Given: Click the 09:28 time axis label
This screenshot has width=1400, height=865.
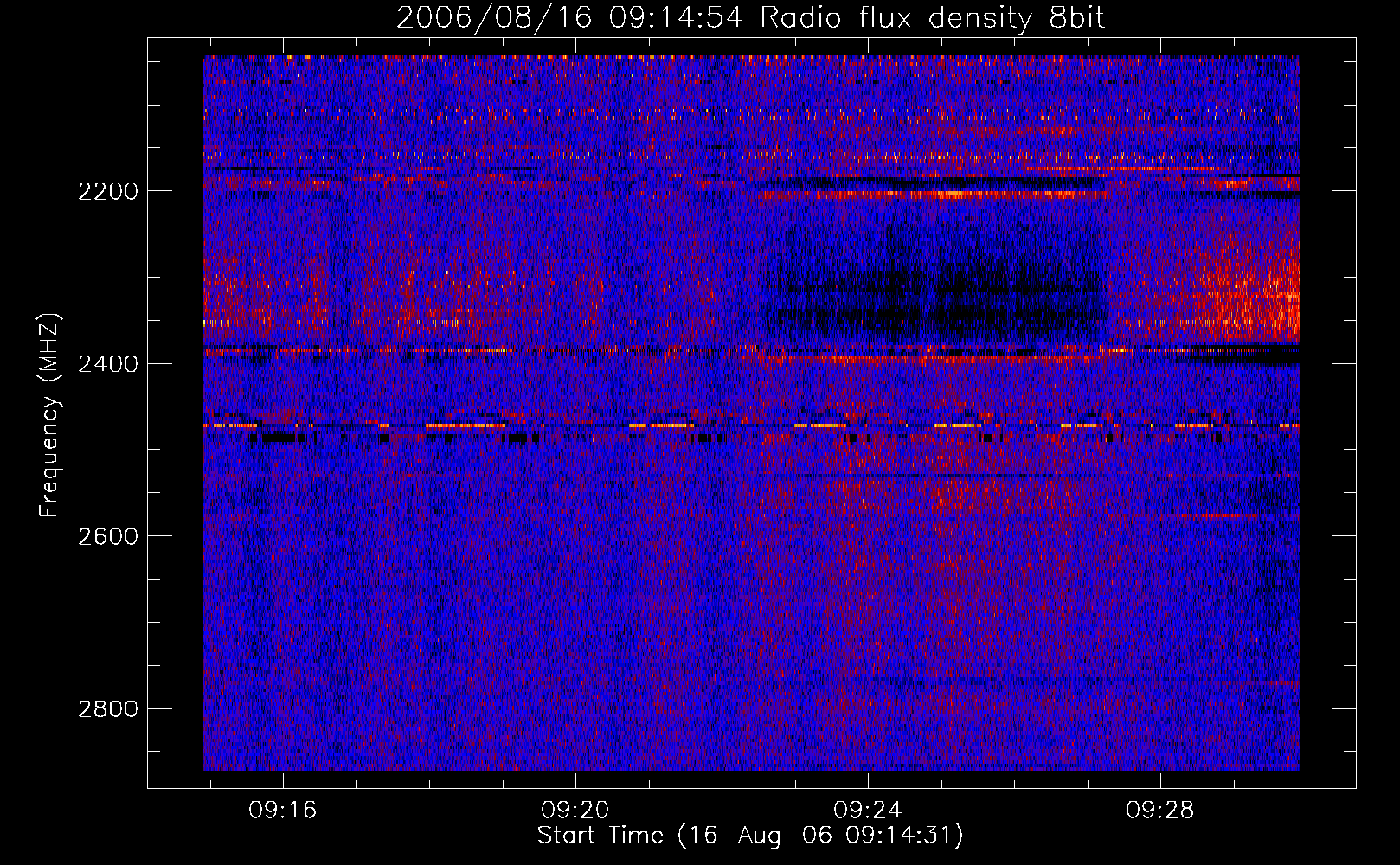Looking at the screenshot, I should (x=1159, y=811).
